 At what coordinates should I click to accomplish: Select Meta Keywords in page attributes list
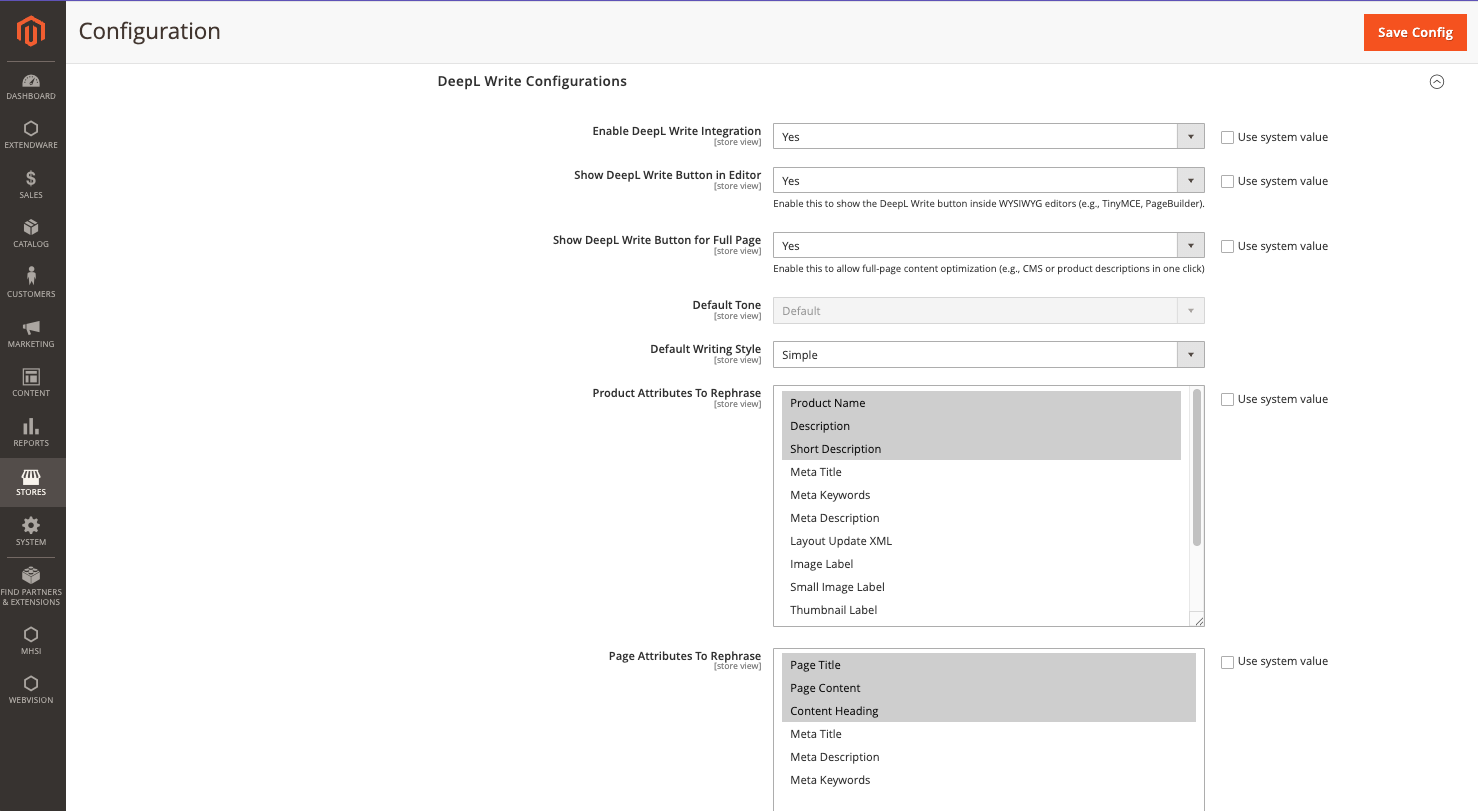[989, 780]
